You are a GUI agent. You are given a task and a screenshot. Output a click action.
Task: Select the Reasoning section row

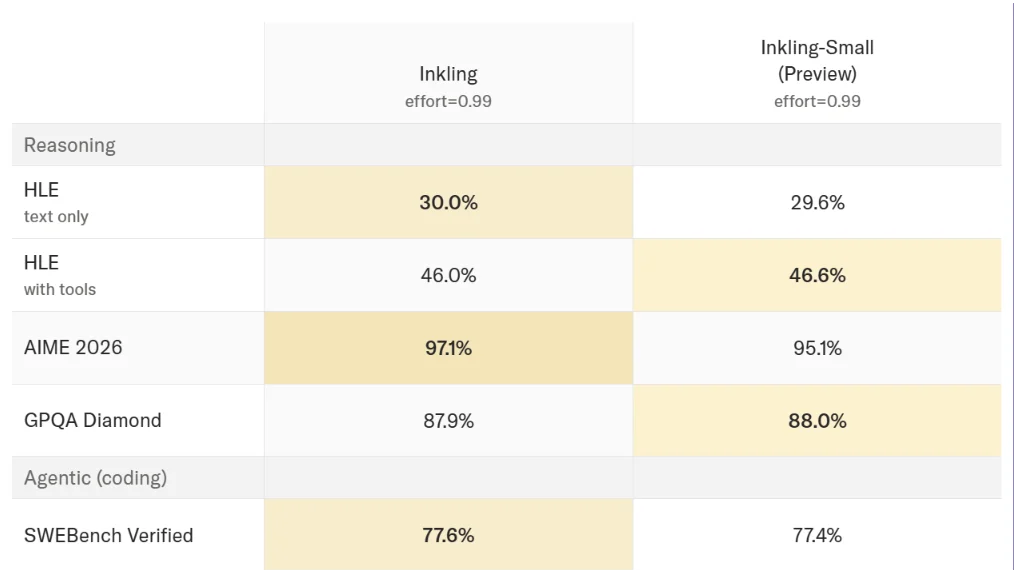[x=507, y=145]
